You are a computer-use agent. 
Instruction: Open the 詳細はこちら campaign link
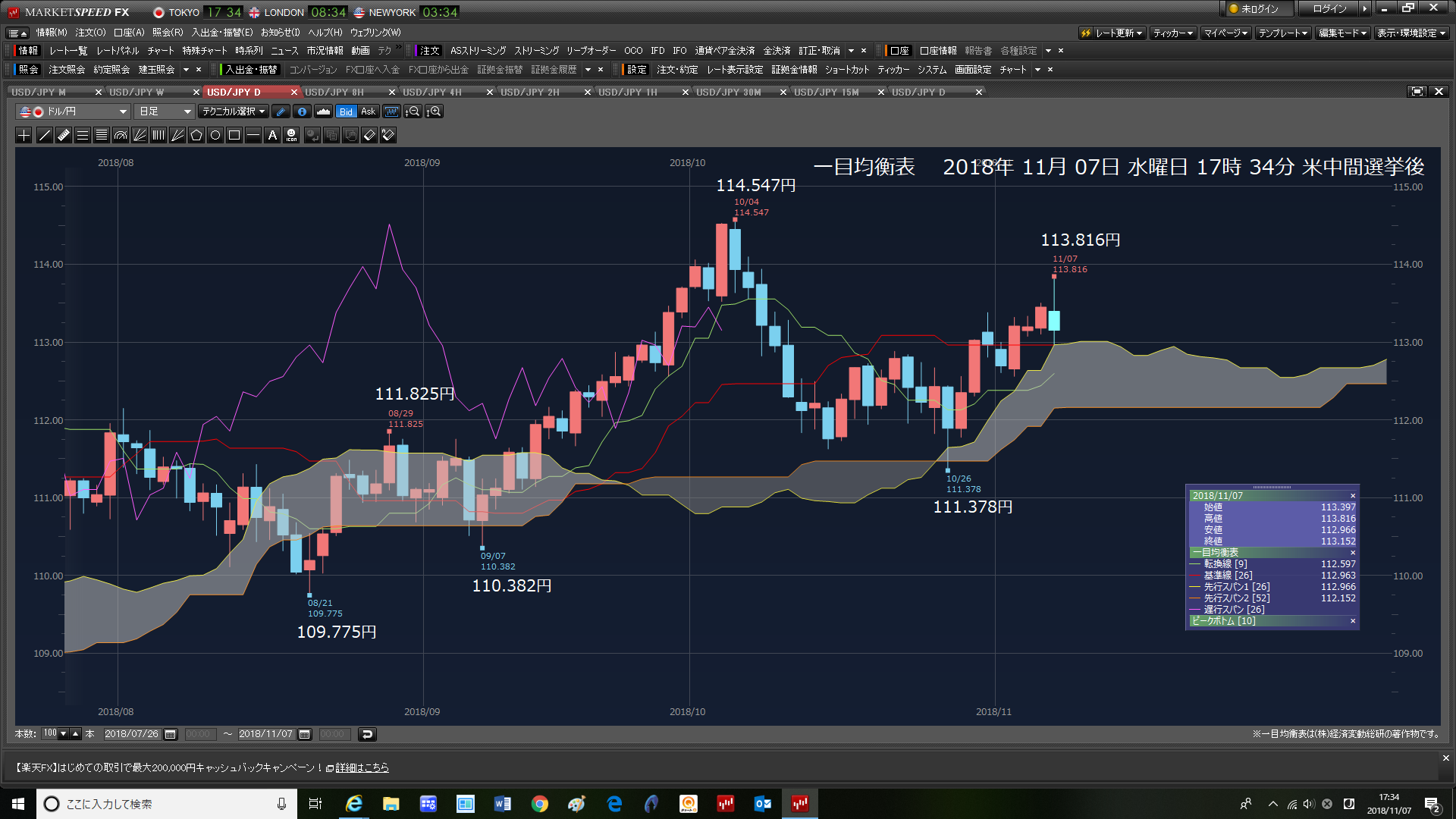click(362, 767)
